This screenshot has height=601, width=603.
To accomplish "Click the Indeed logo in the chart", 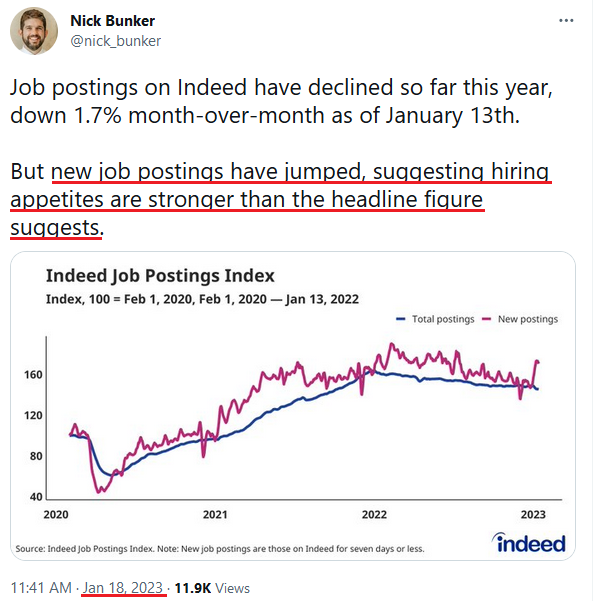I will (x=528, y=543).
